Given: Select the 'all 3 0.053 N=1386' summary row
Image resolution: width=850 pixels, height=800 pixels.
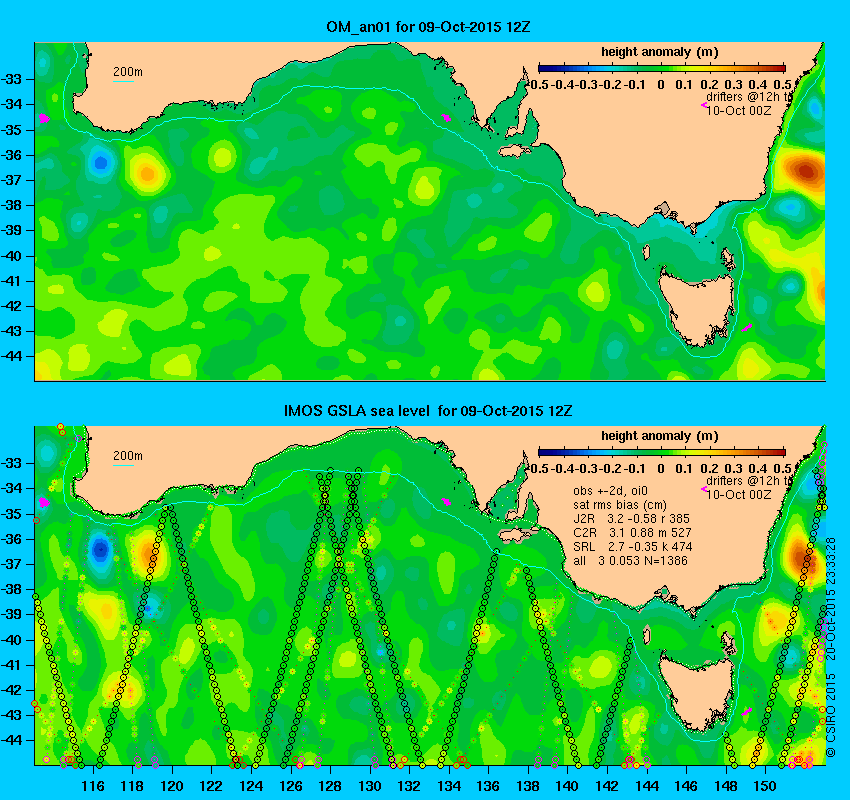Looking at the screenshot, I should click(x=630, y=561).
